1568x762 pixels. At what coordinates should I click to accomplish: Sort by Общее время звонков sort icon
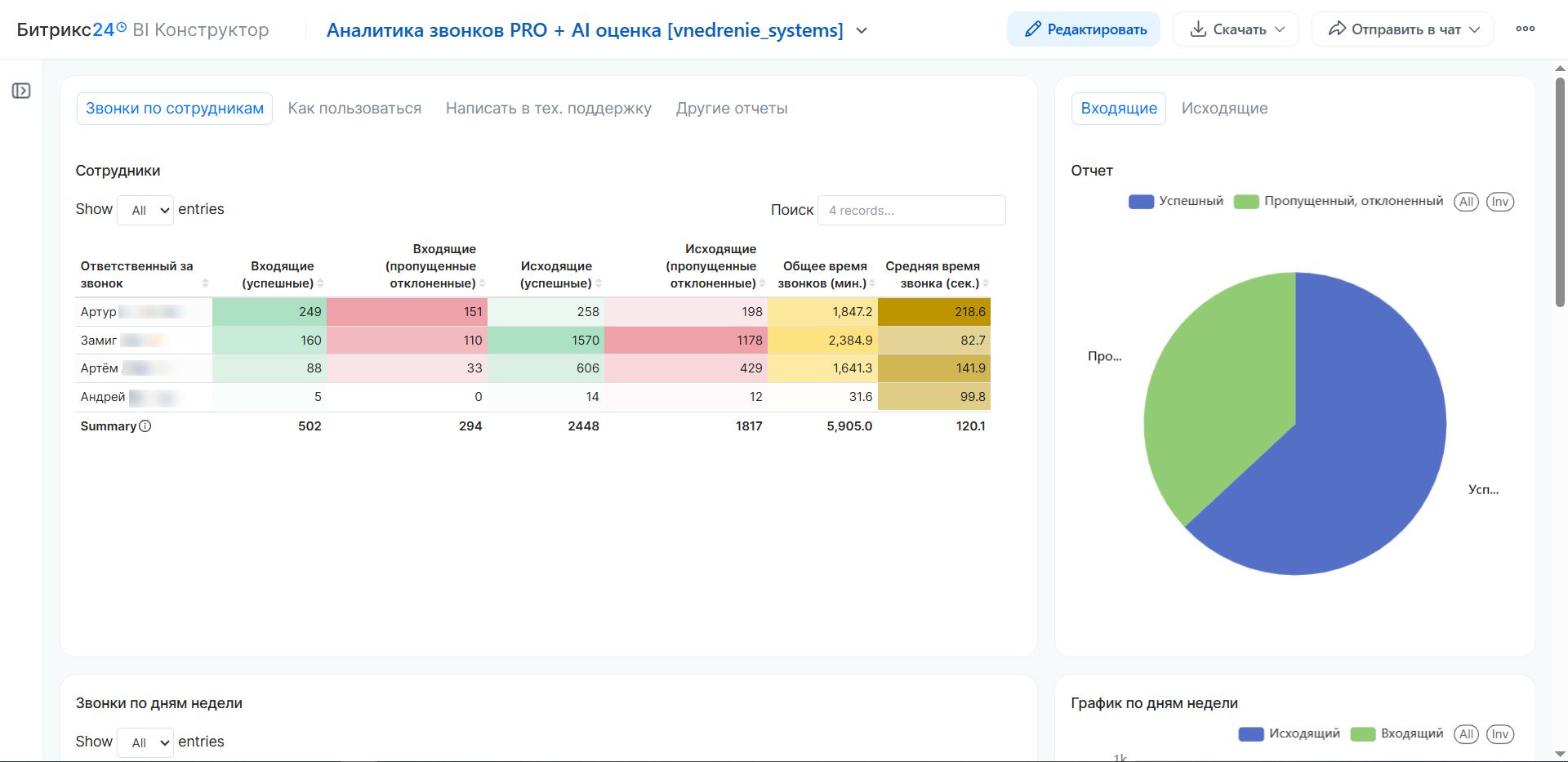pyautogui.click(x=872, y=283)
